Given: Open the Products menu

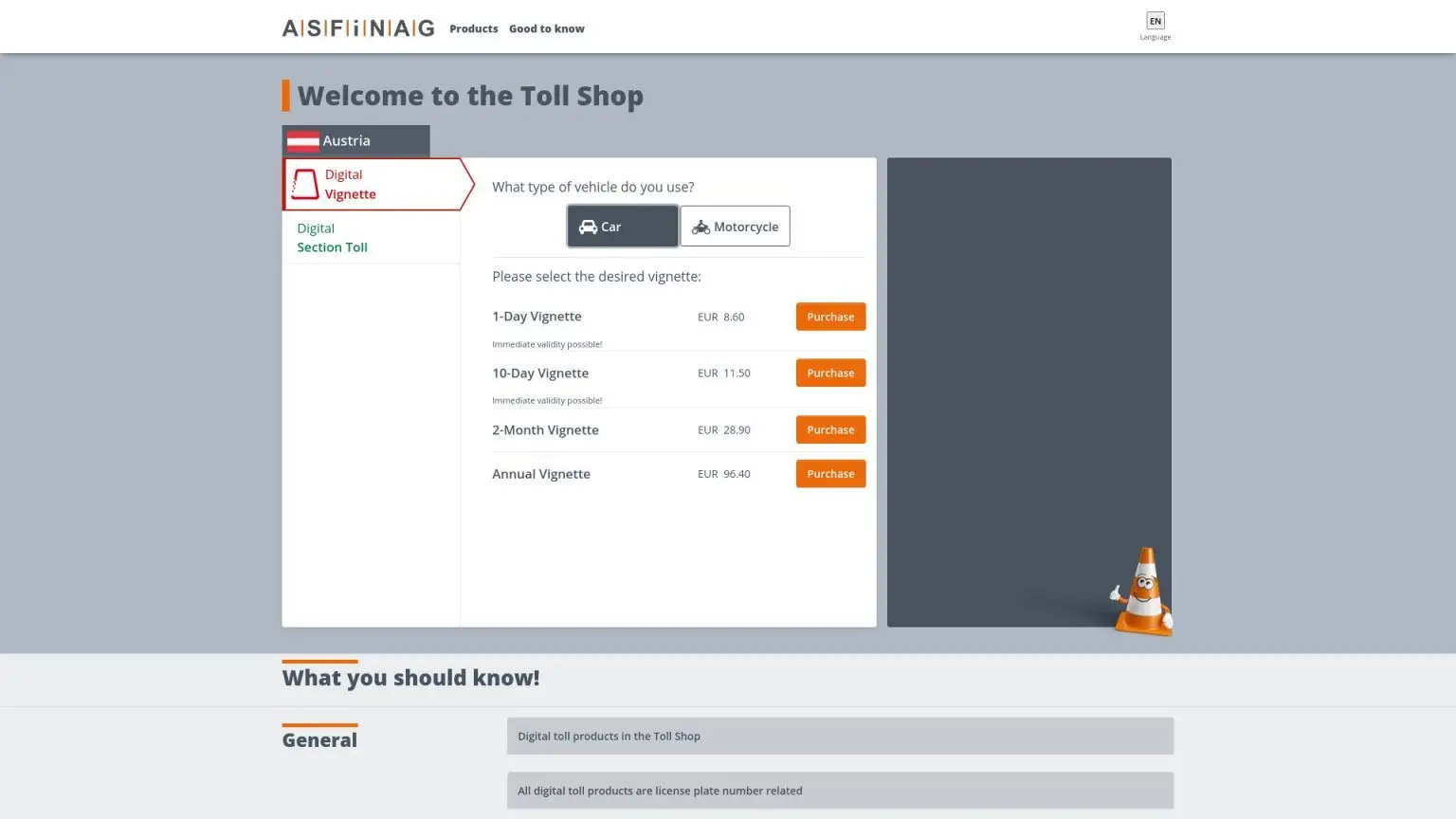Looking at the screenshot, I should point(473,29).
